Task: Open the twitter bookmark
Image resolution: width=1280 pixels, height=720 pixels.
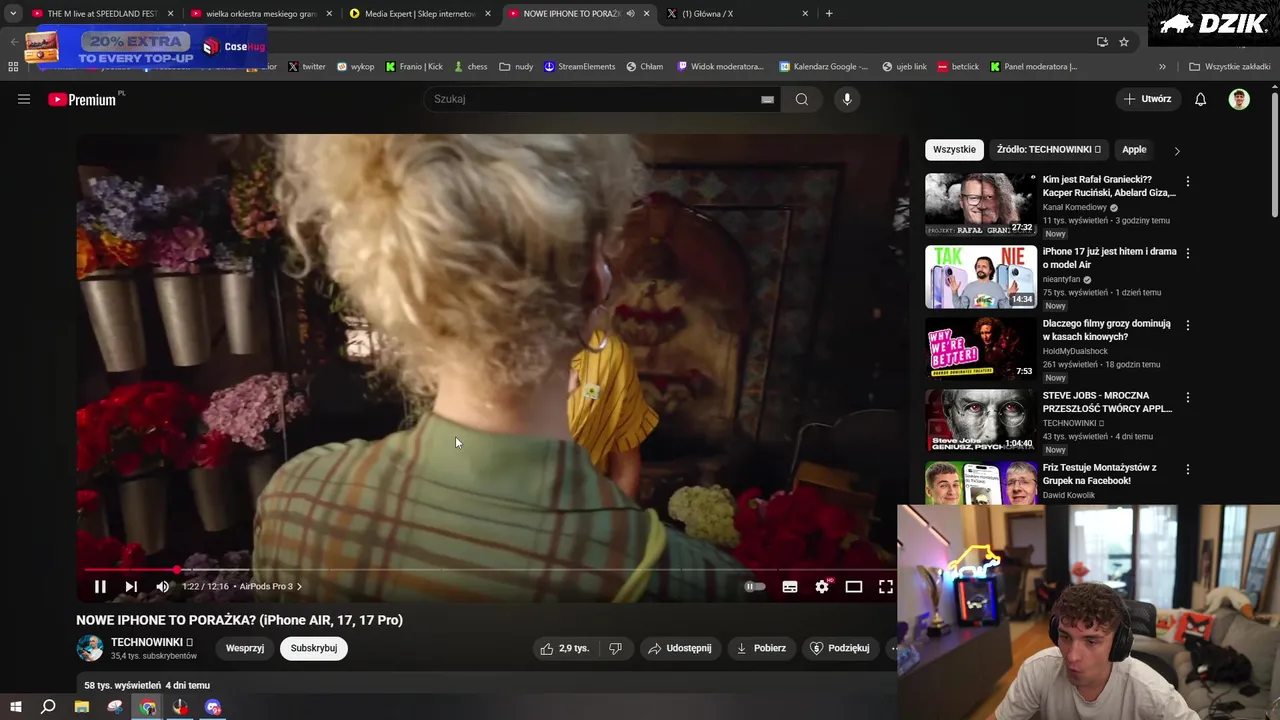Action: click(x=307, y=67)
